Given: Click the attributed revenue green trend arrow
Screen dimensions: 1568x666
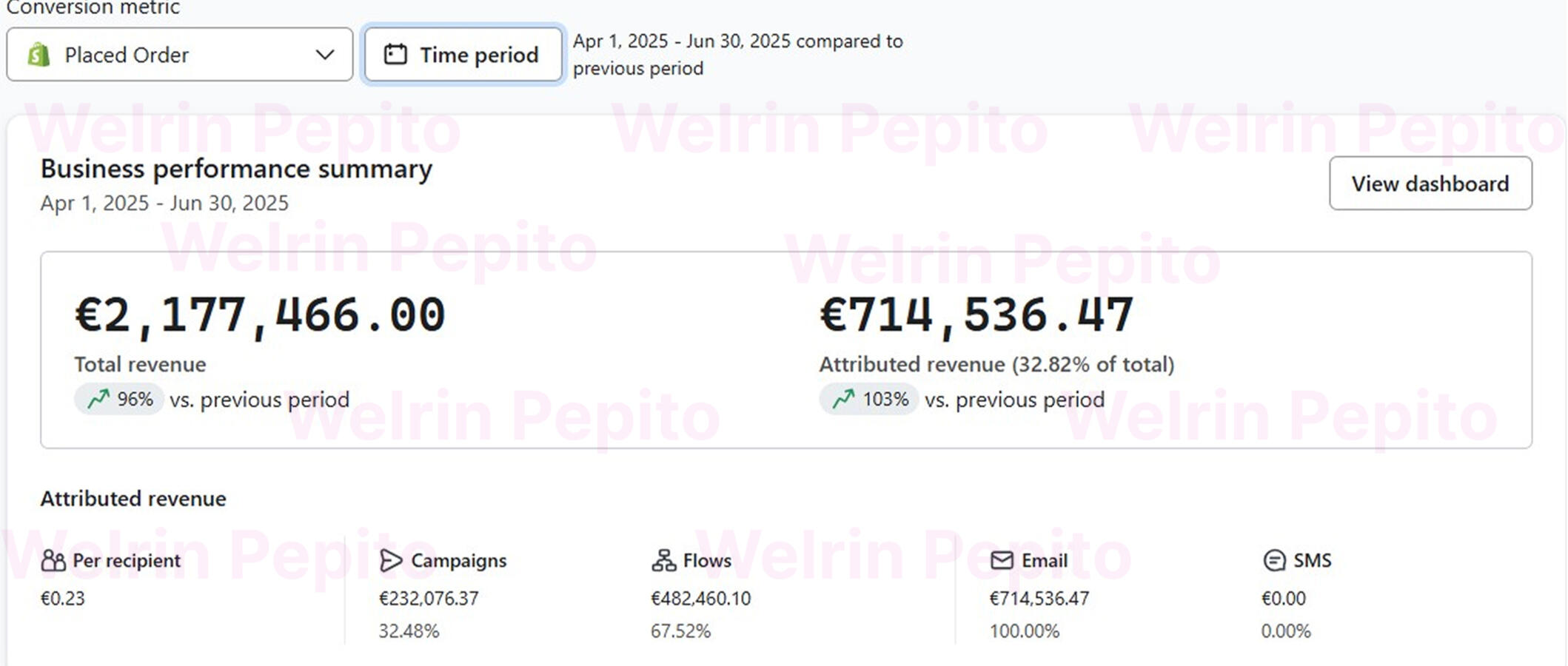Looking at the screenshot, I should 843,400.
